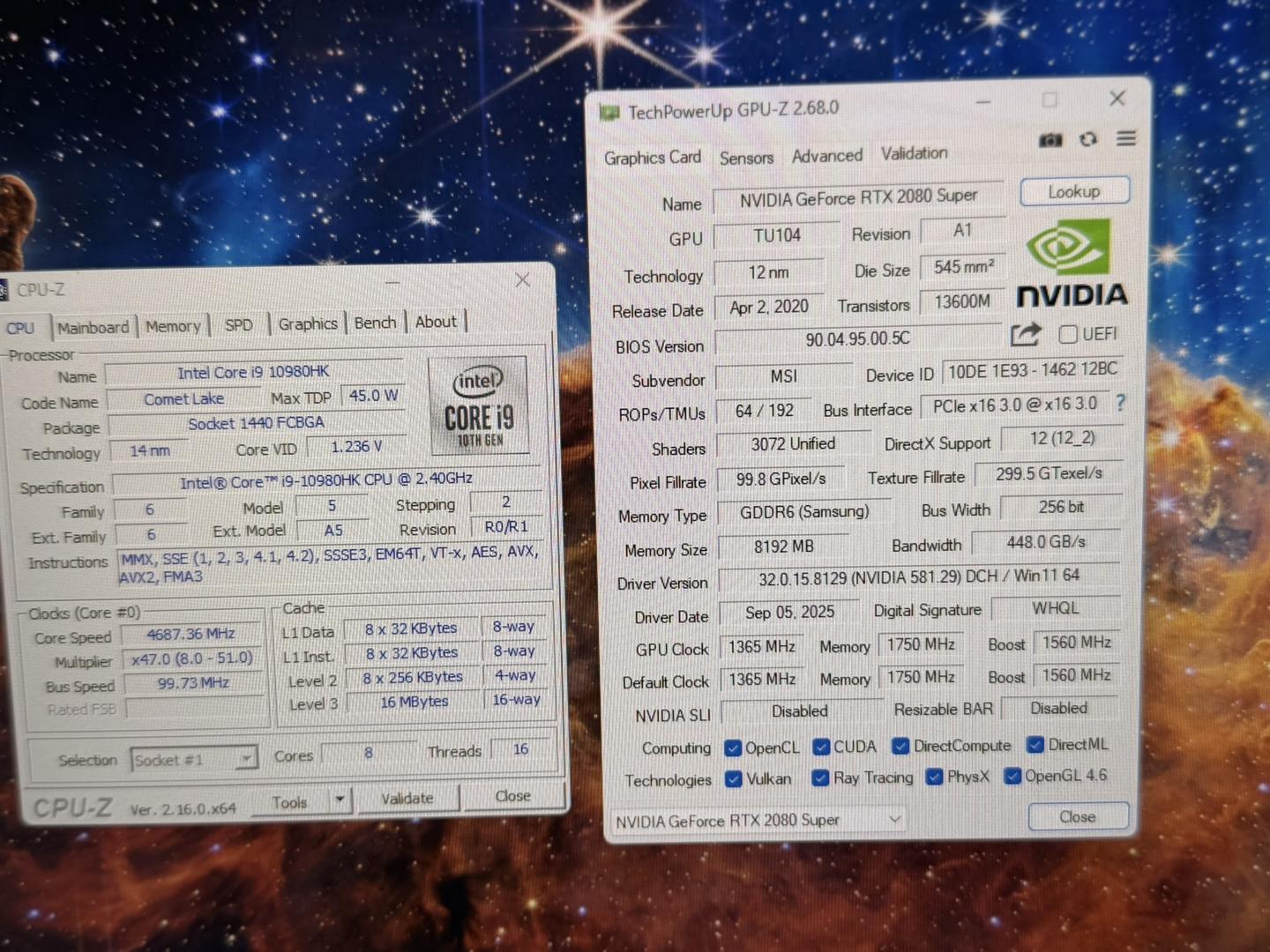Toggle the DirectCompute checkbox
Viewport: 1270px width, 952px height.
tap(900, 747)
